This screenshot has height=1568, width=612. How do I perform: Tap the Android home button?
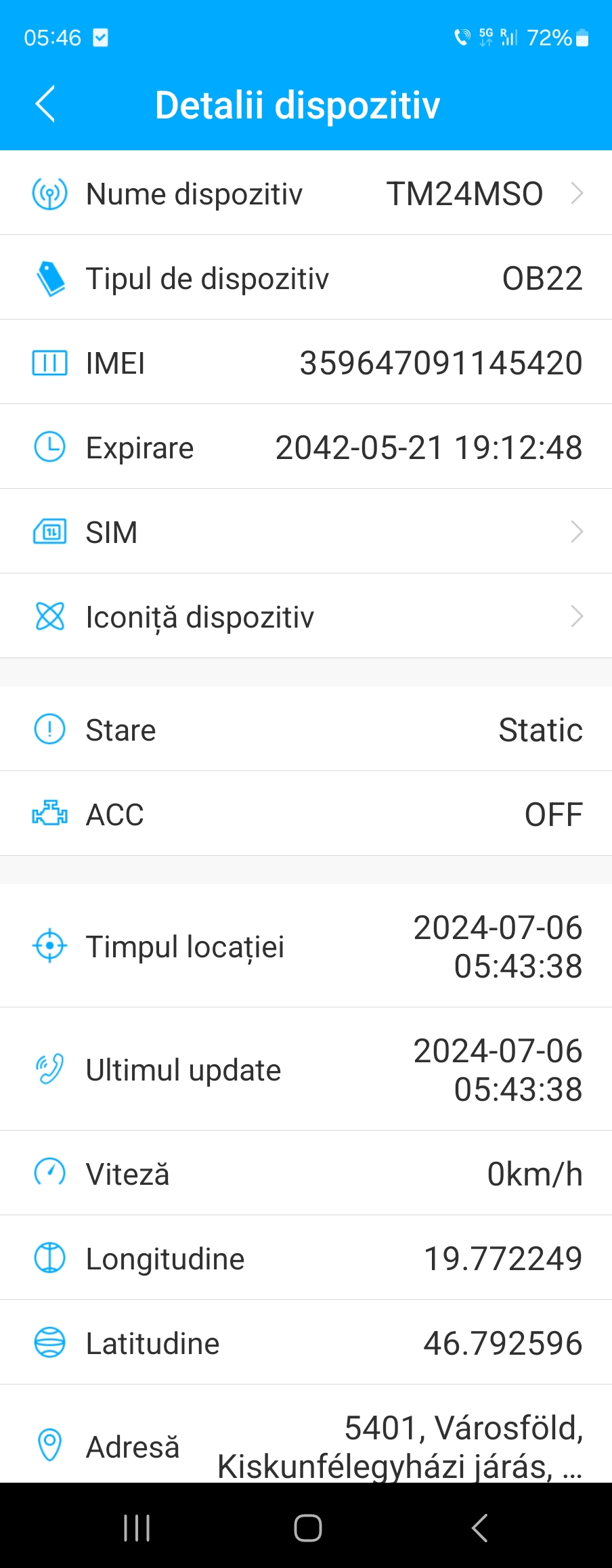coord(307,1528)
